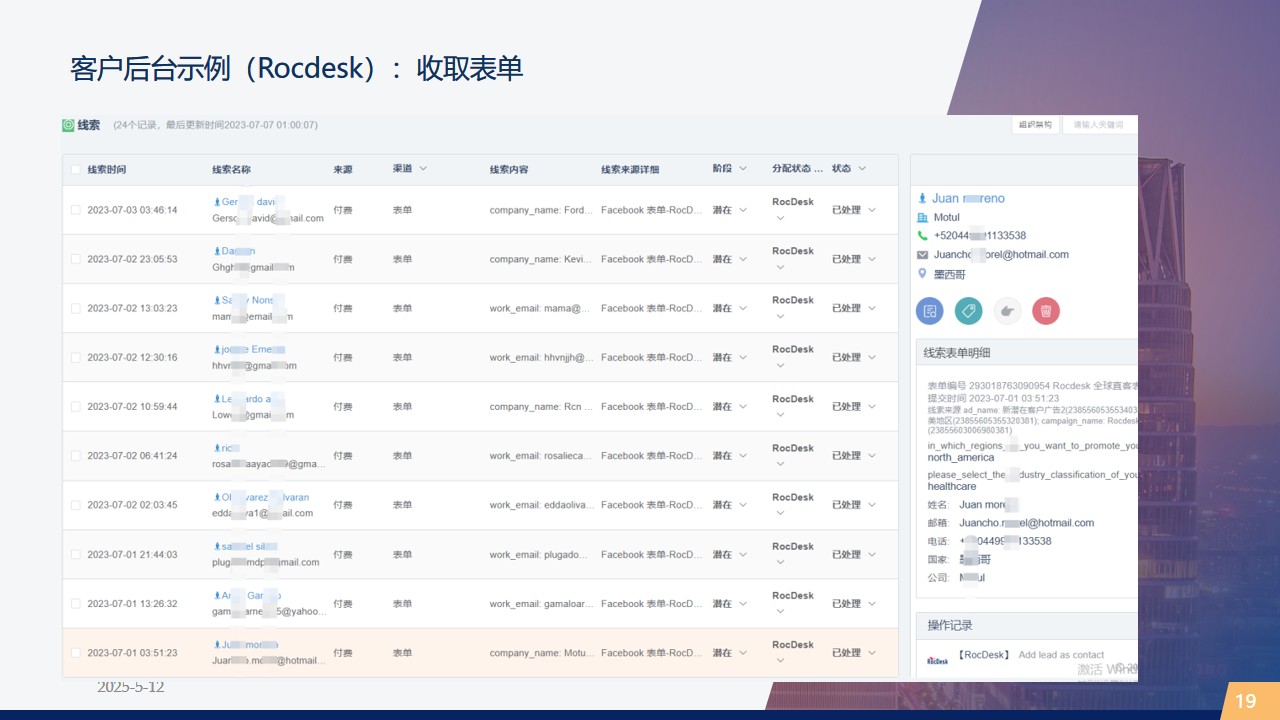Click 'company_name: Ford...' content in first row
Image resolution: width=1280 pixels, height=720 pixels.
tap(541, 210)
